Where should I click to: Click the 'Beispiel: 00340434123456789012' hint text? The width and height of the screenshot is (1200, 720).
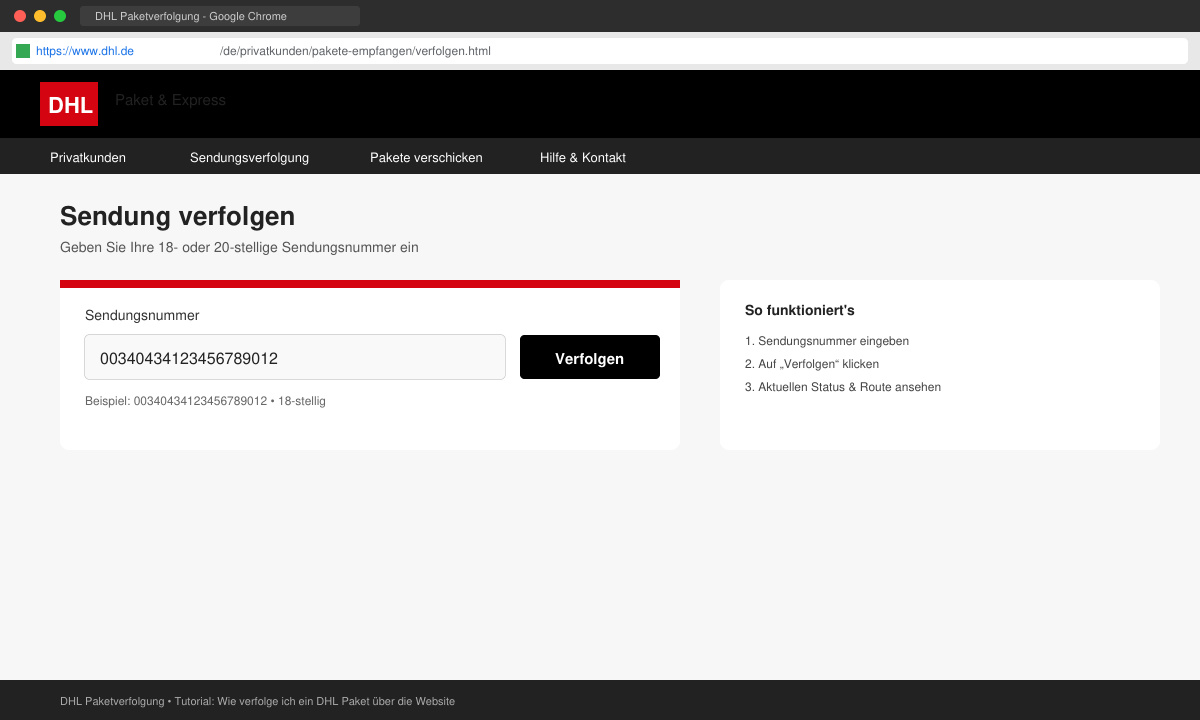[176, 401]
